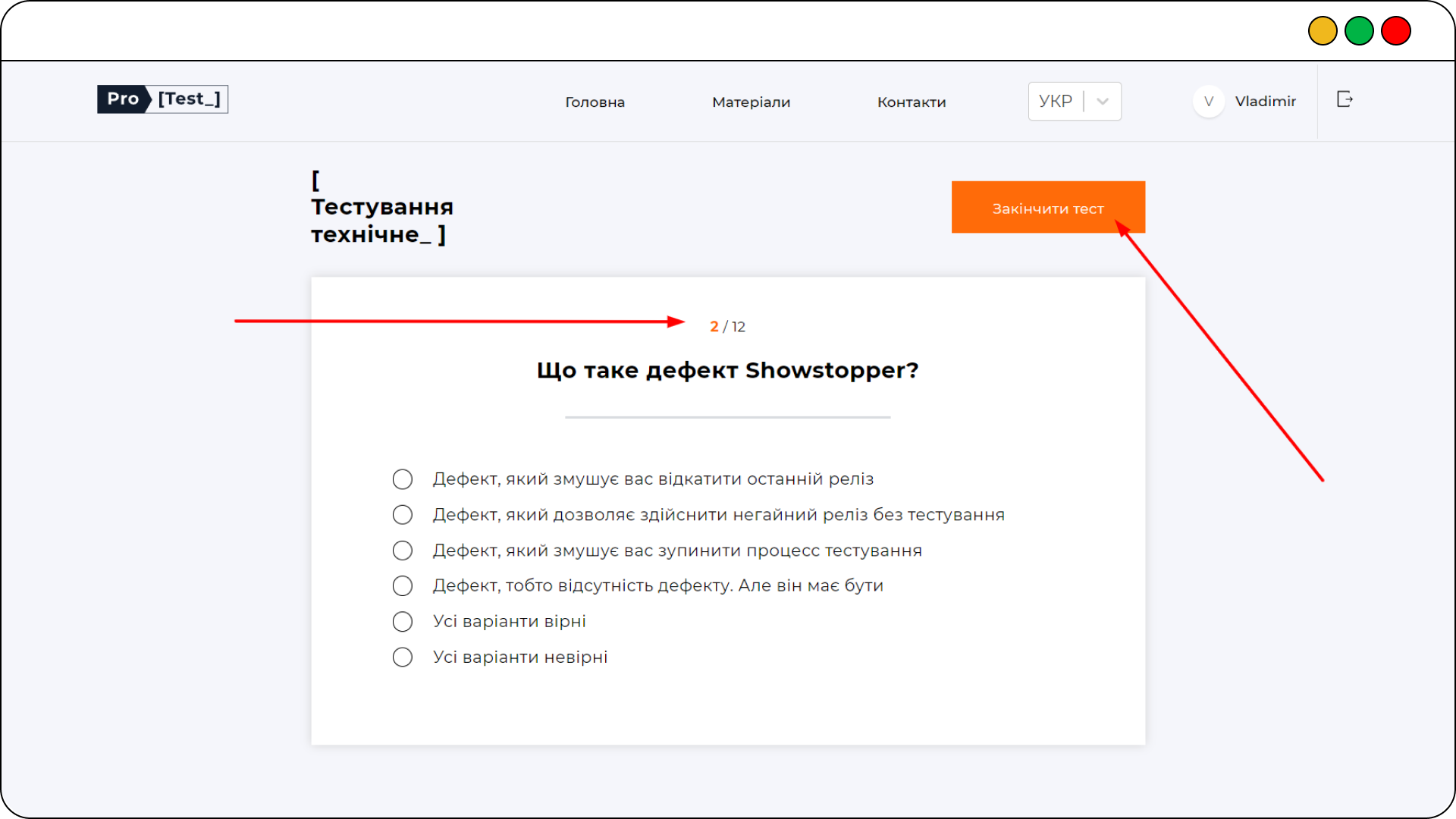Click the yellow window circle button

(1323, 31)
